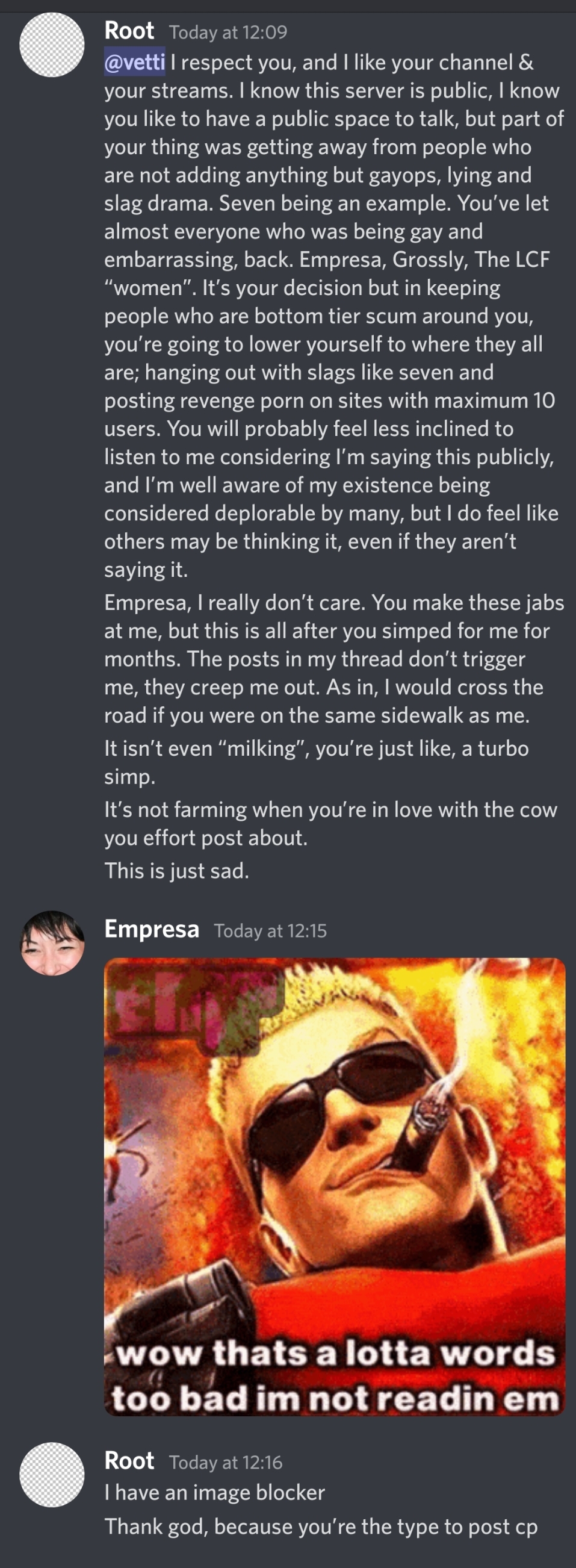Click the @vetti mention tag
Viewport: 576px width, 1568px height.
click(134, 62)
